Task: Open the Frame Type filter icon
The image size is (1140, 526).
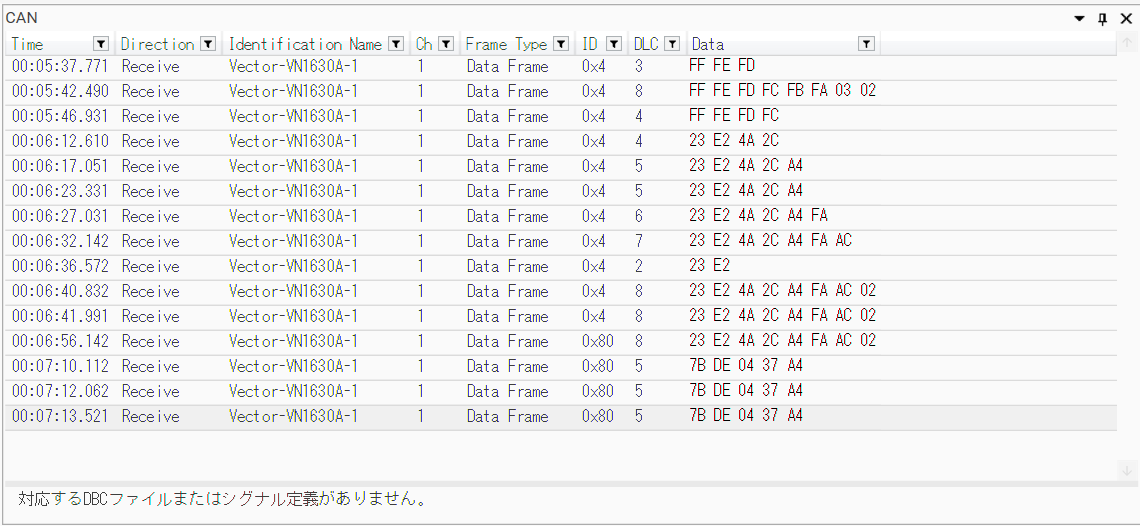Action: [561, 44]
